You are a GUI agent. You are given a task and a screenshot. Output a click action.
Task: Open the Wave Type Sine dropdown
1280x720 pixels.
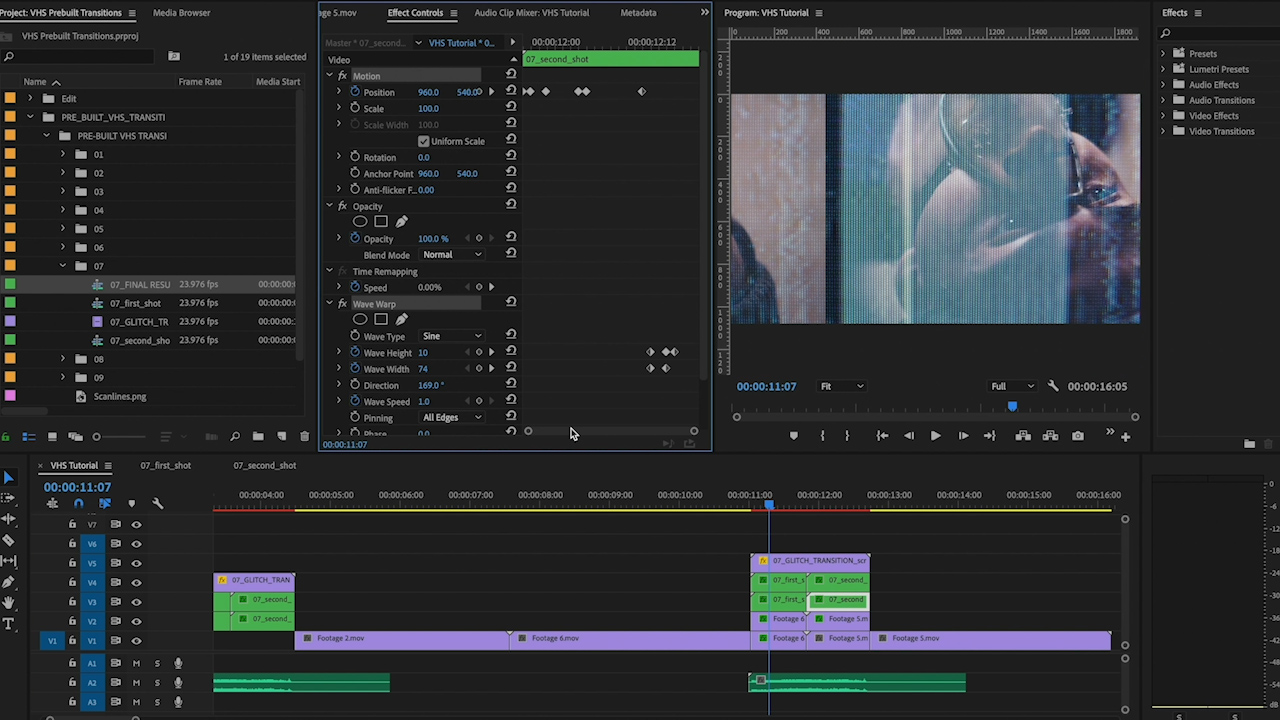[452, 336]
